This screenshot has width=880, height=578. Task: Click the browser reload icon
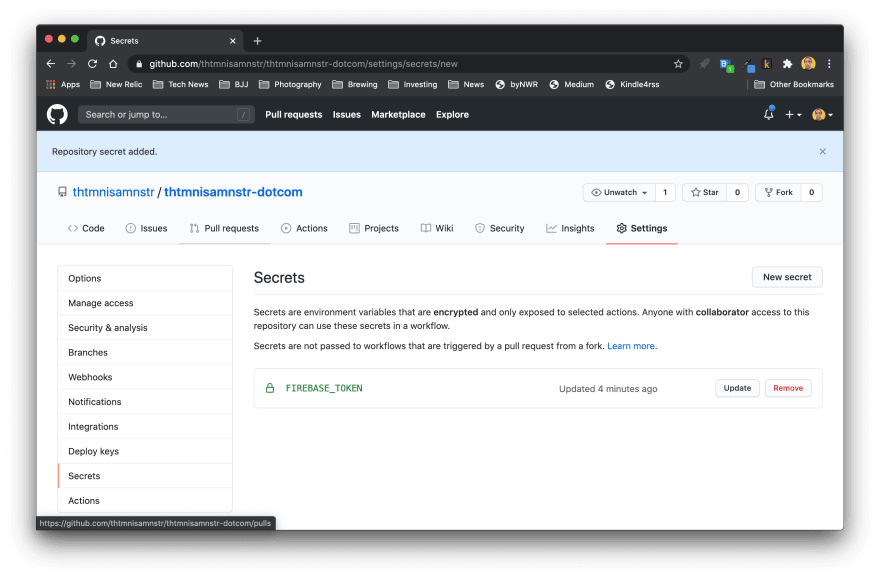95,64
